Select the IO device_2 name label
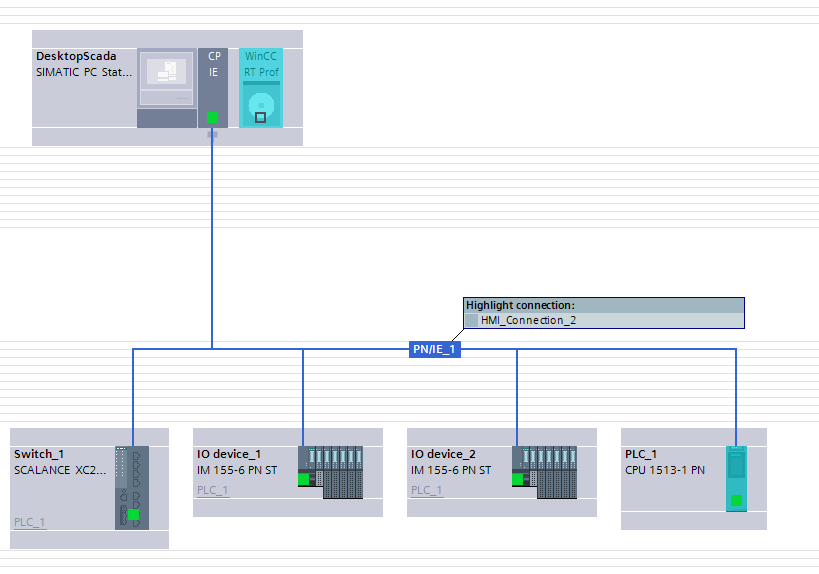The width and height of the screenshot is (819, 574). [x=443, y=454]
